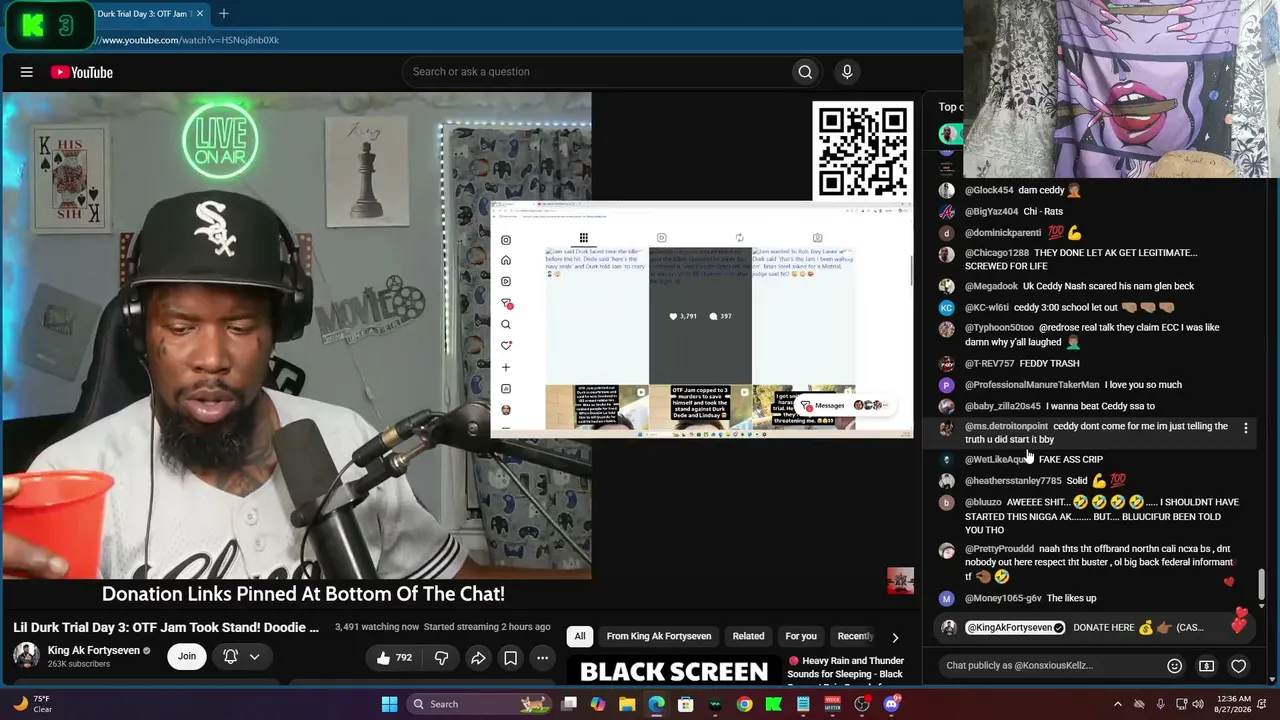Click the Join membership button
The image size is (1280, 720).
[187, 656]
